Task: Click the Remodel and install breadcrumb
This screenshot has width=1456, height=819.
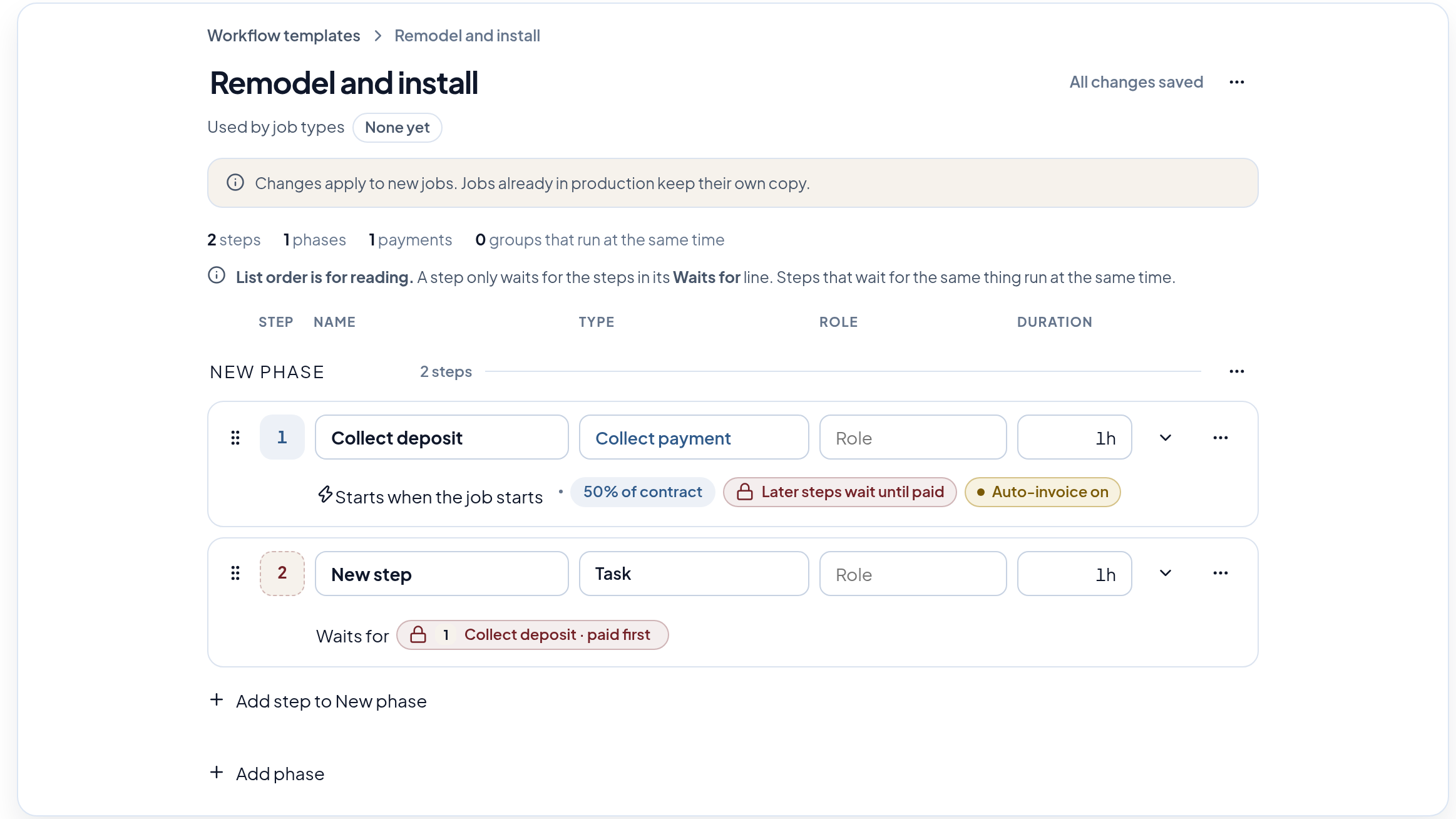Action: 467,36
